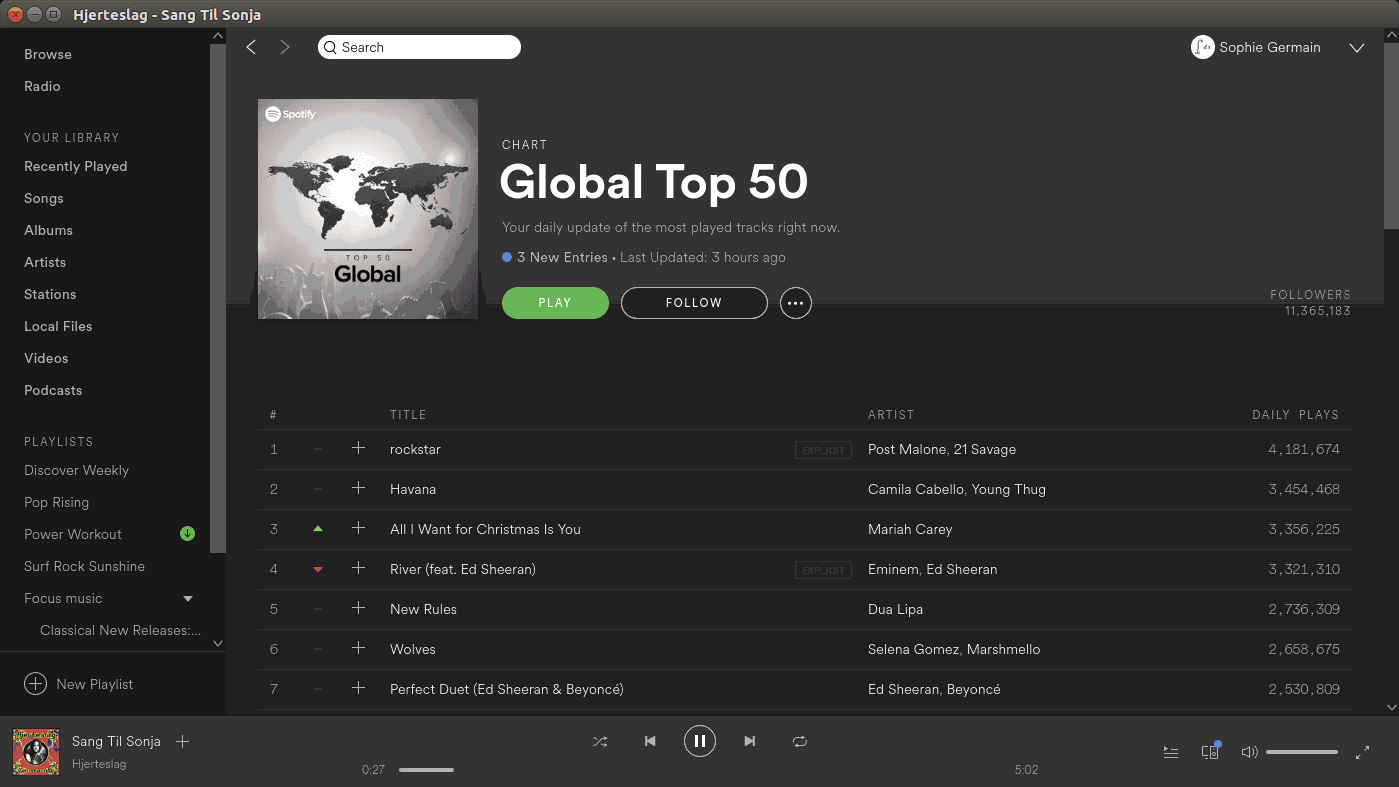Open the Surf Rock Sunshine playlist
The width and height of the screenshot is (1399, 787).
pyautogui.click(x=84, y=566)
